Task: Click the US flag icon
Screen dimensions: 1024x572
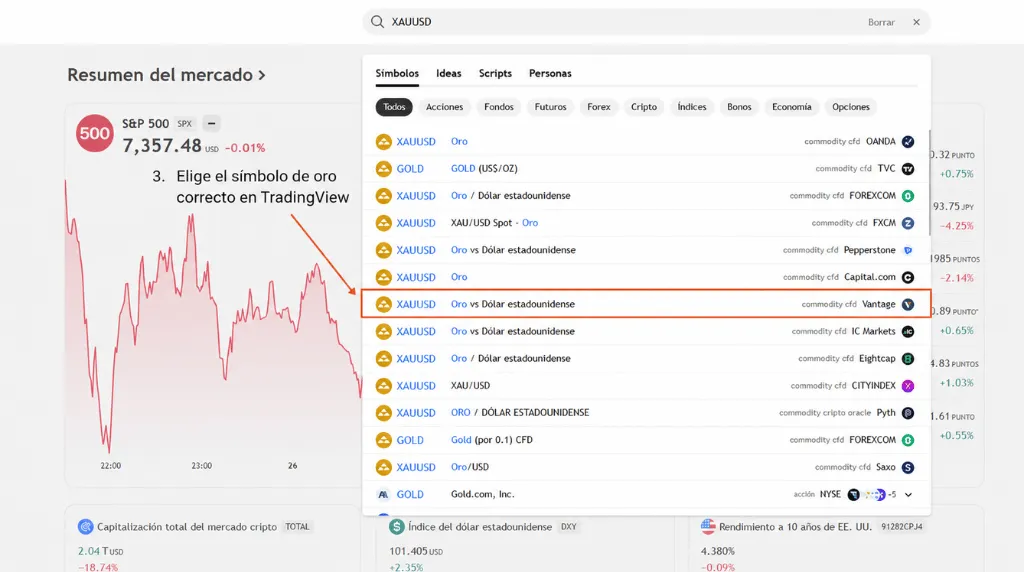Action: tap(708, 526)
